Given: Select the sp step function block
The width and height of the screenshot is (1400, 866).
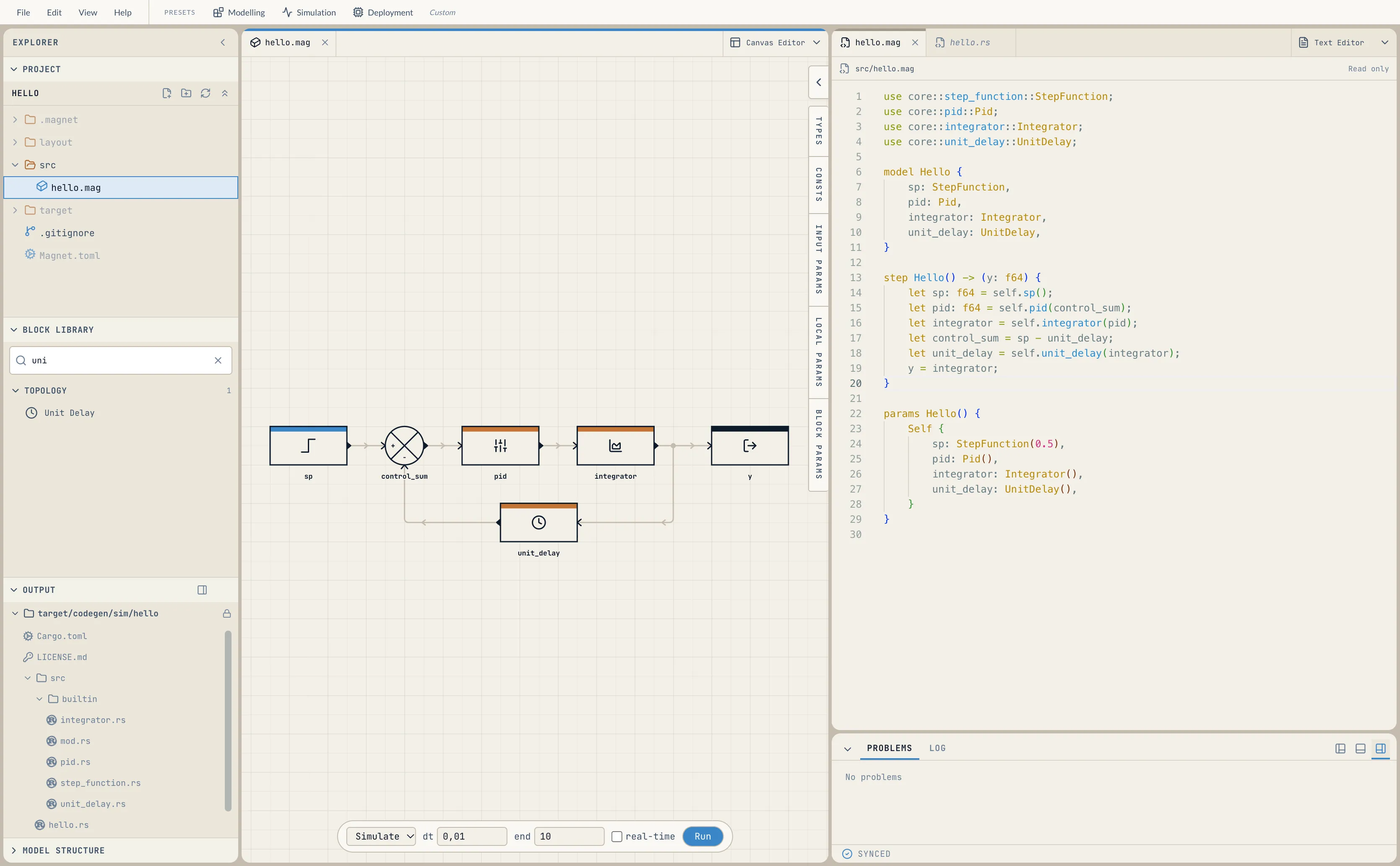Looking at the screenshot, I should 309,446.
